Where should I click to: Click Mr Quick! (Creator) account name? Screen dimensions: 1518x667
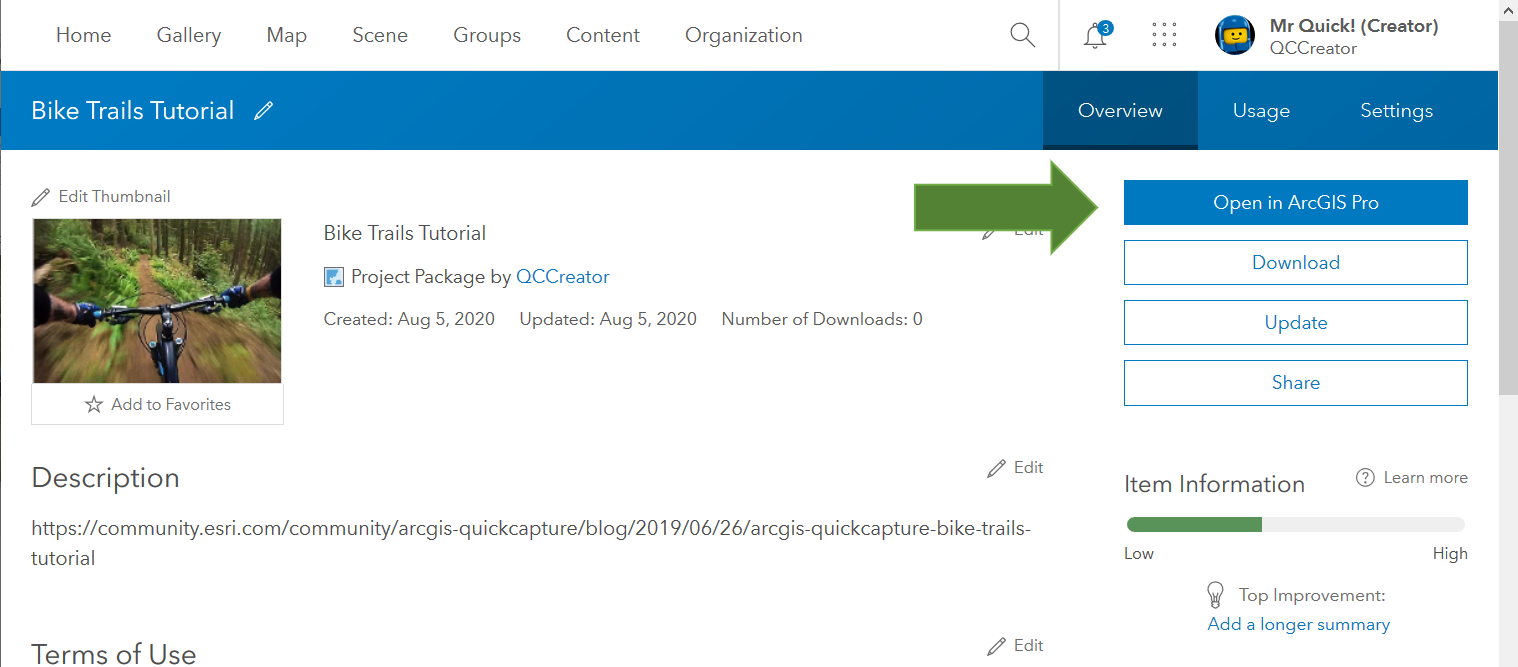[1354, 26]
